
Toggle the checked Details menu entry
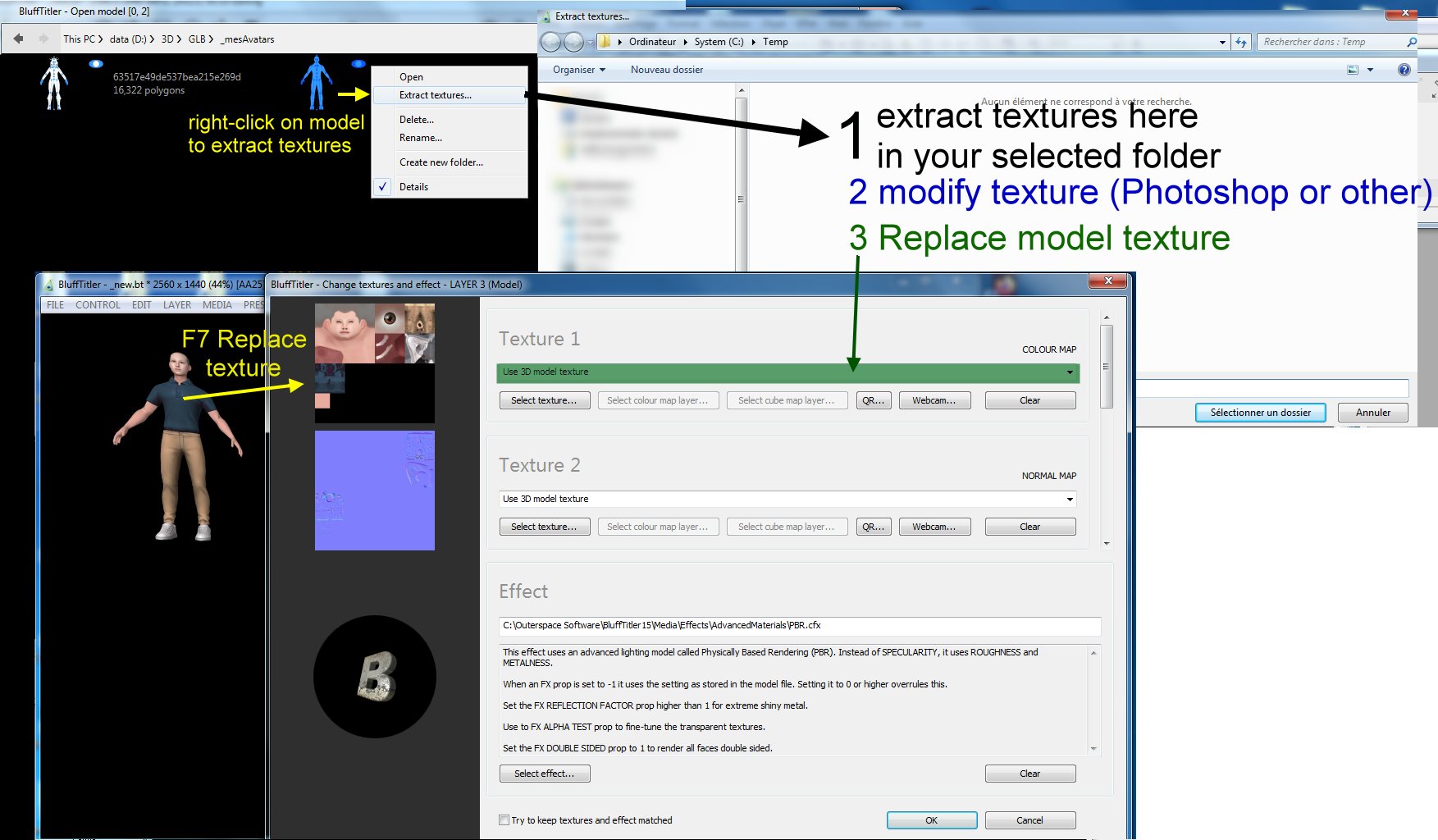449,187
